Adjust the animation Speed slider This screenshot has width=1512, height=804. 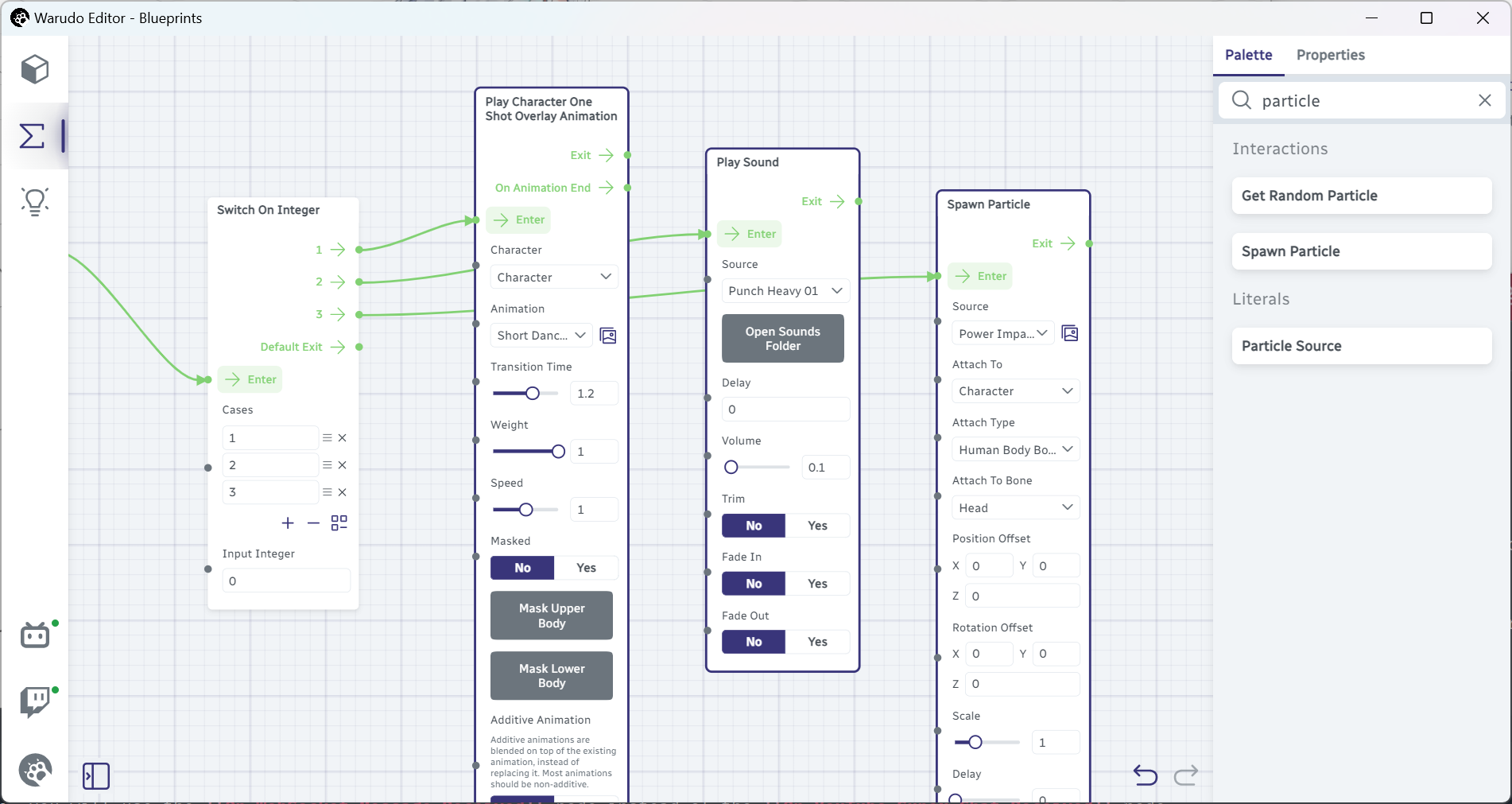(x=525, y=510)
